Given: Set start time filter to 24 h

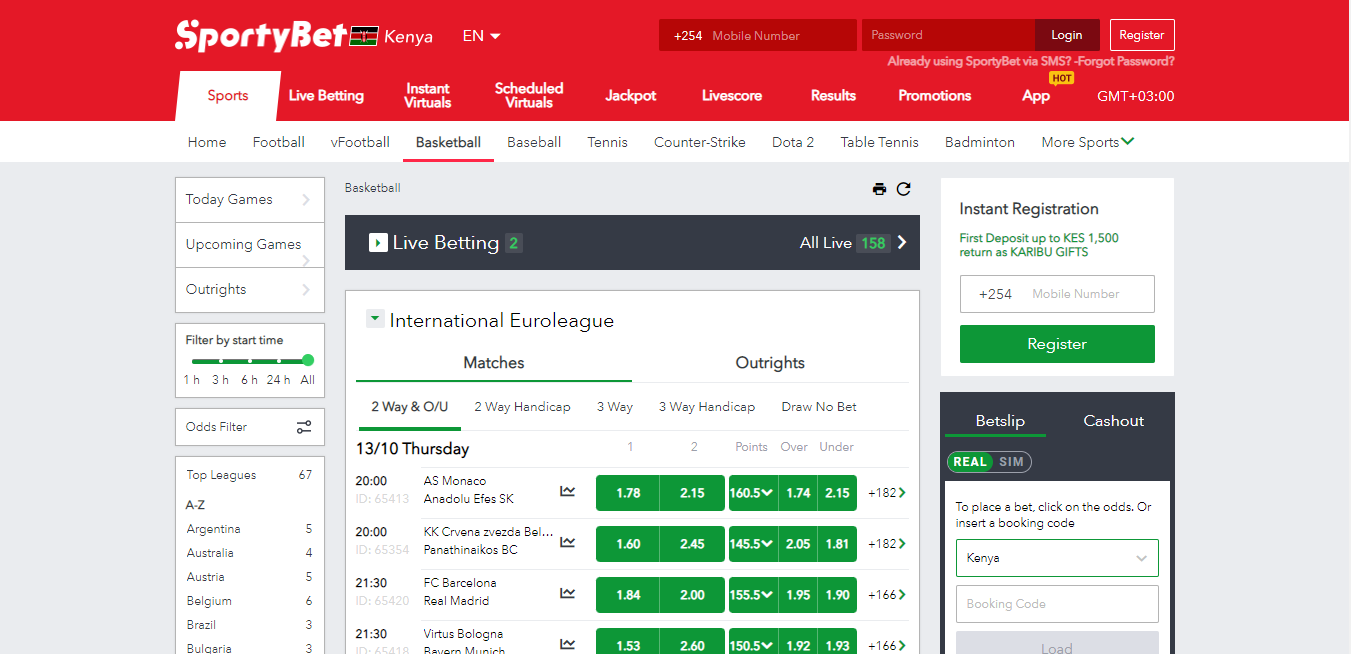Looking at the screenshot, I should pos(279,380).
